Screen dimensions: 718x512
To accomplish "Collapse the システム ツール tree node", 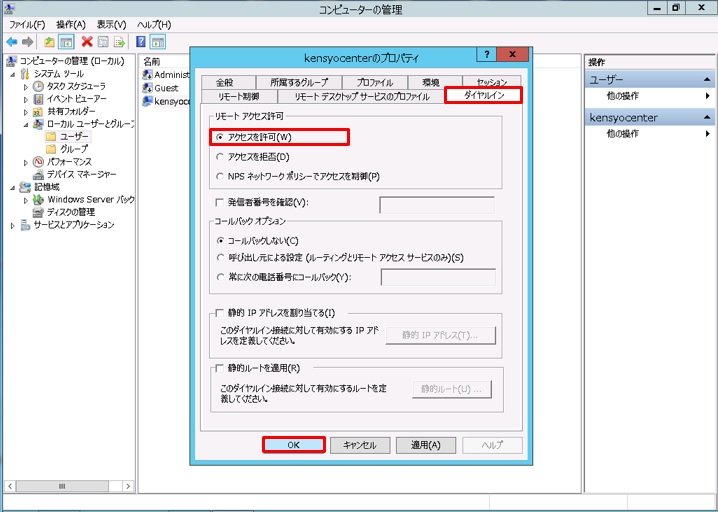I will 13,74.
